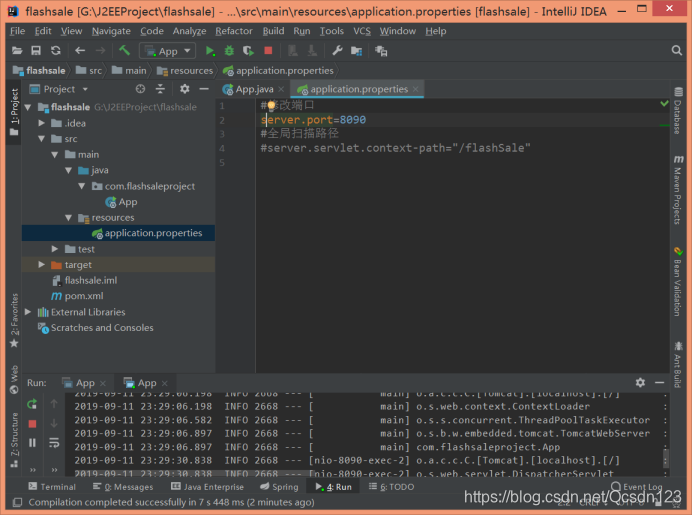692x516 pixels.
Task: Click the intention lightbulb in editor
Action: click(x=271, y=105)
